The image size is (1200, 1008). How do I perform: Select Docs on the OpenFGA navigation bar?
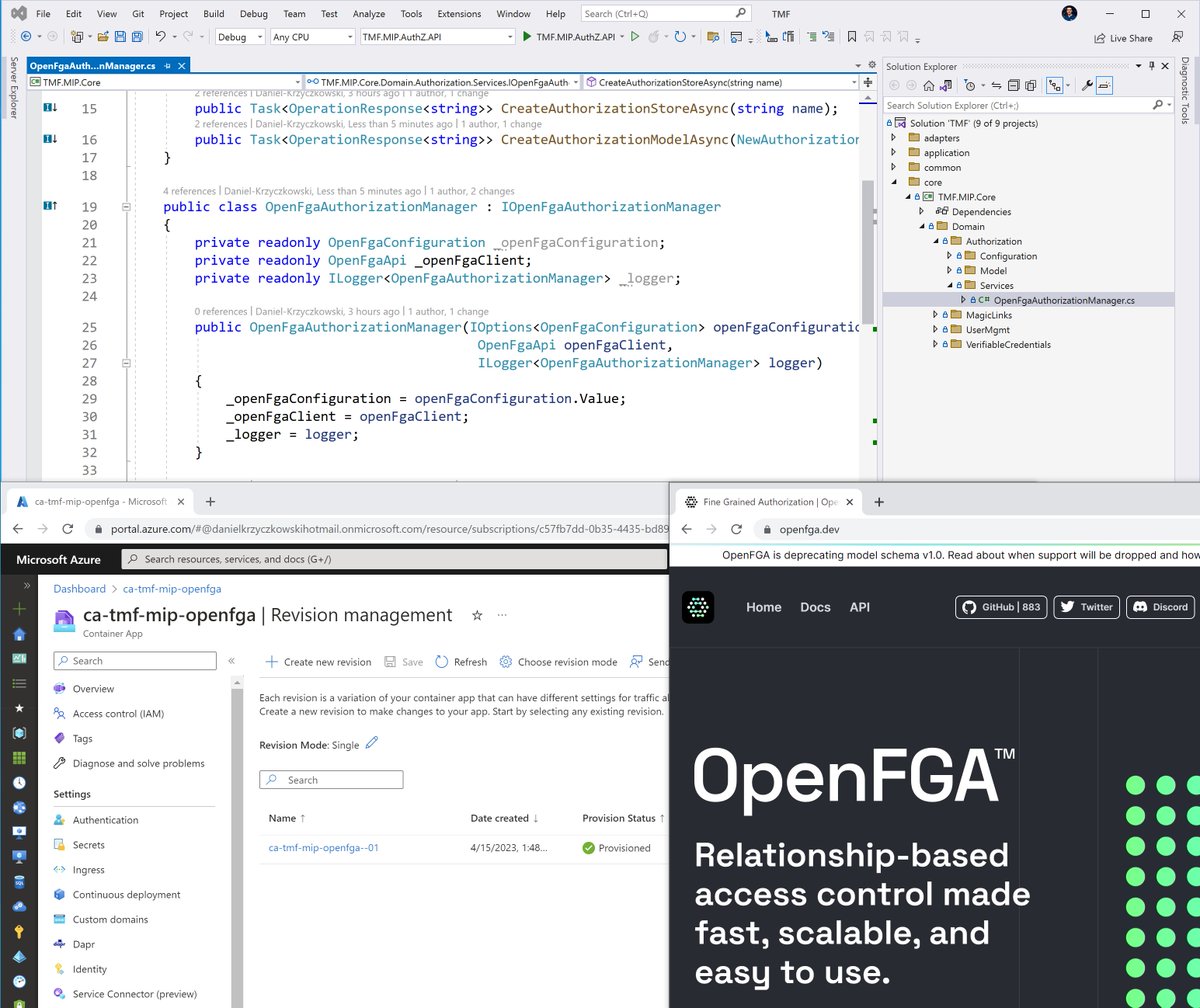coord(815,607)
